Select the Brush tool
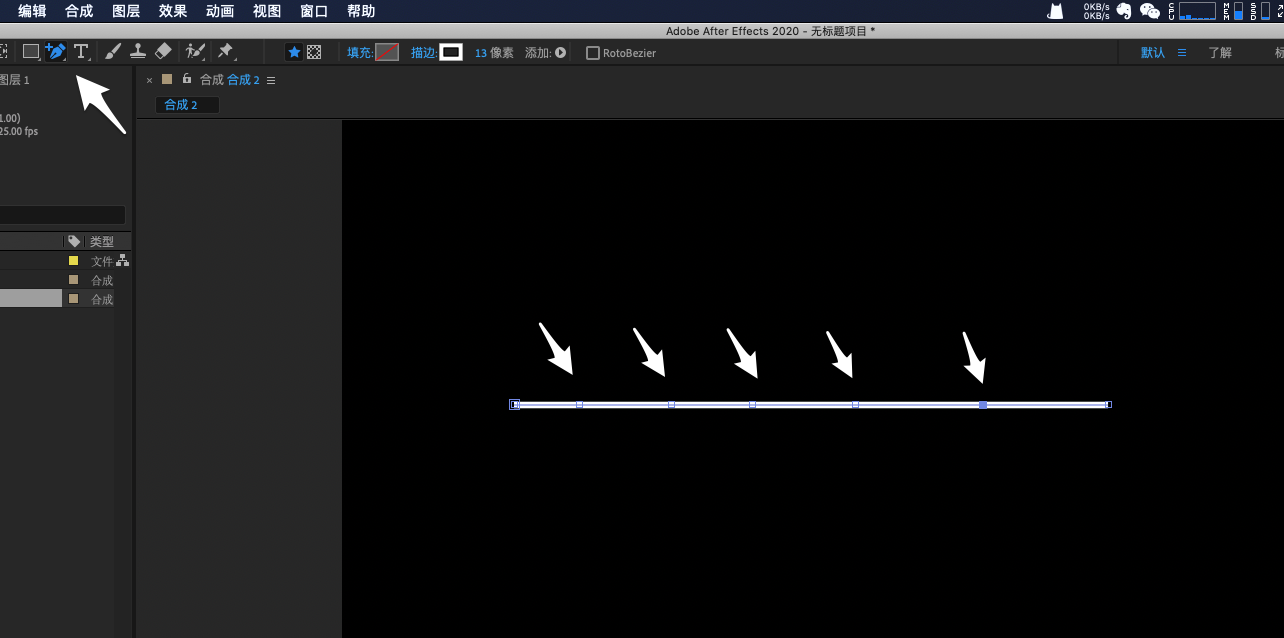This screenshot has width=1284, height=638. point(113,51)
